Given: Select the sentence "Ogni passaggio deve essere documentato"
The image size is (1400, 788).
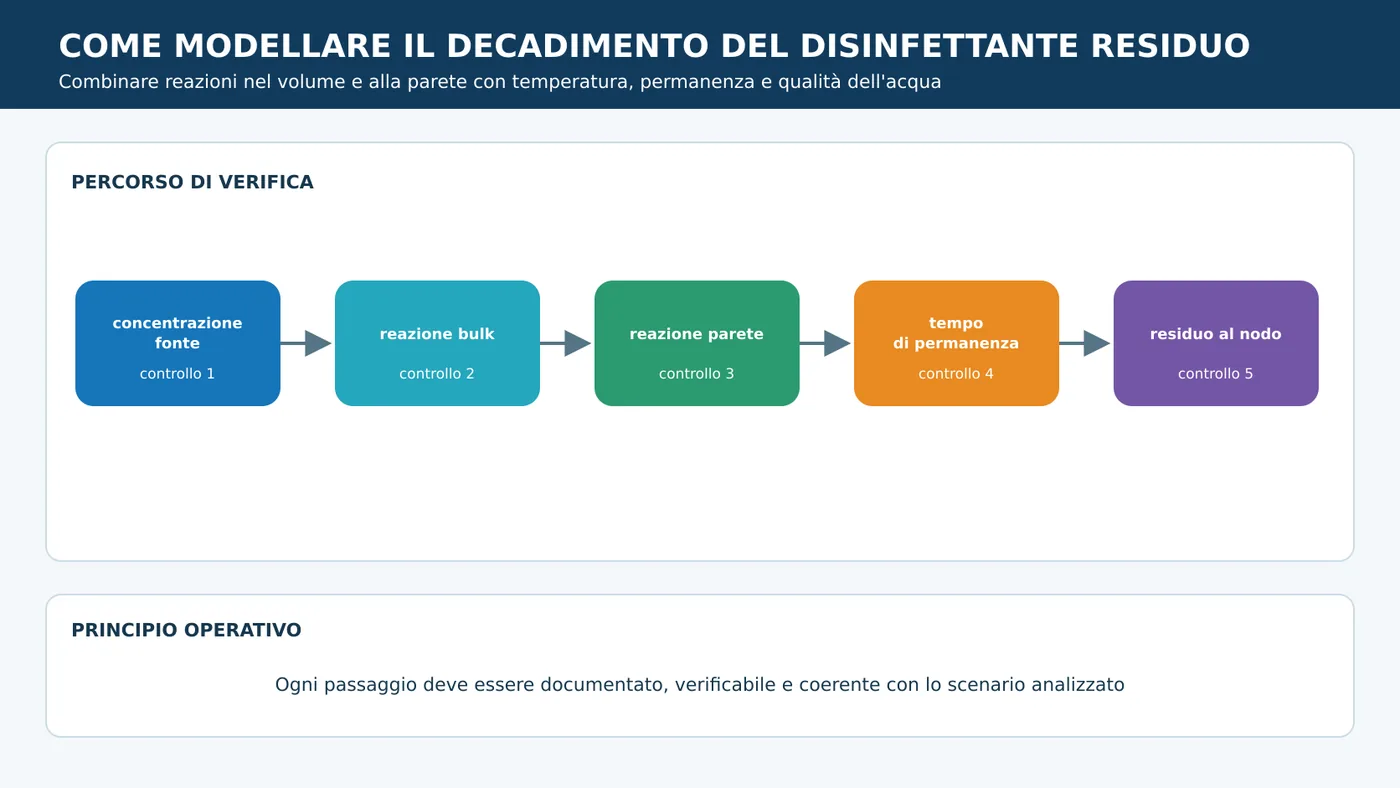Looking at the screenshot, I should [700, 685].
